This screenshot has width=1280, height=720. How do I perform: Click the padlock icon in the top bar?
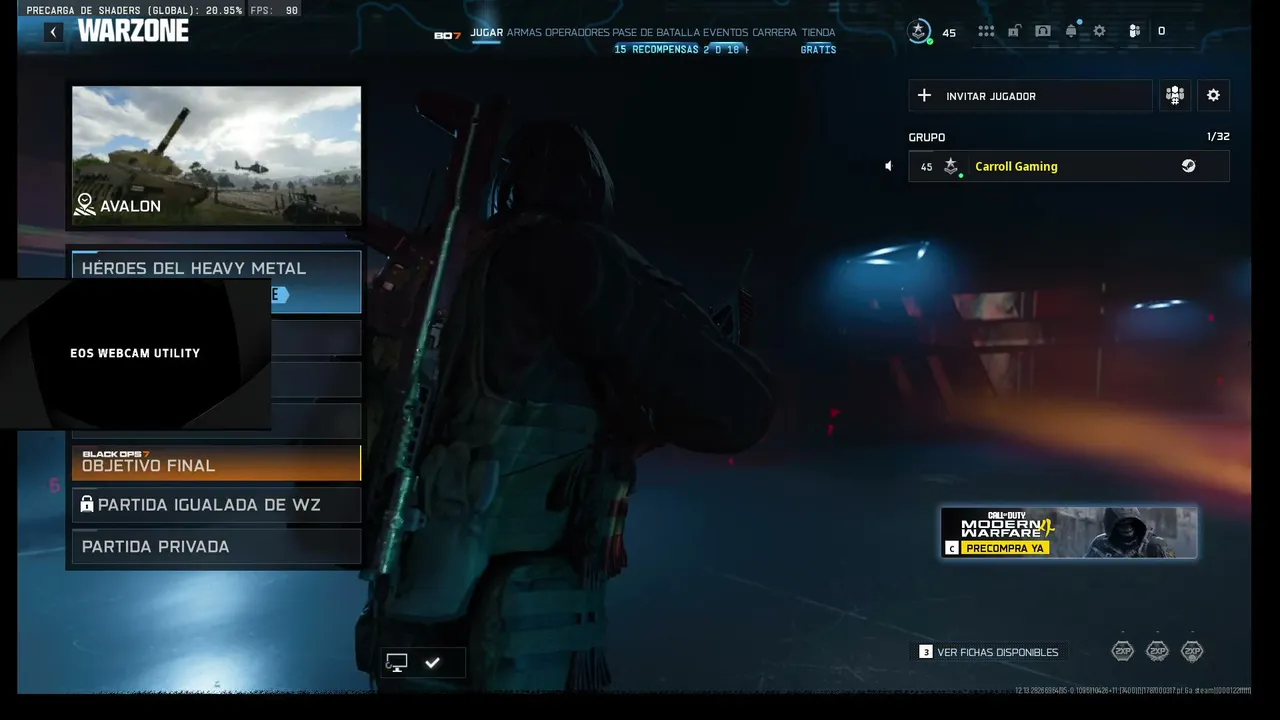(1014, 31)
